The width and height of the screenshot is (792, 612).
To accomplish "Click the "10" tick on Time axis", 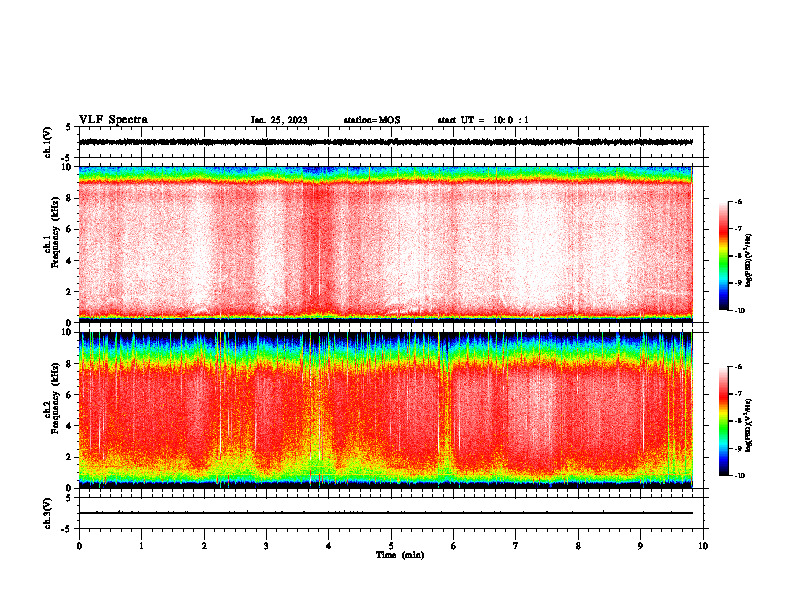I will (x=703, y=546).
